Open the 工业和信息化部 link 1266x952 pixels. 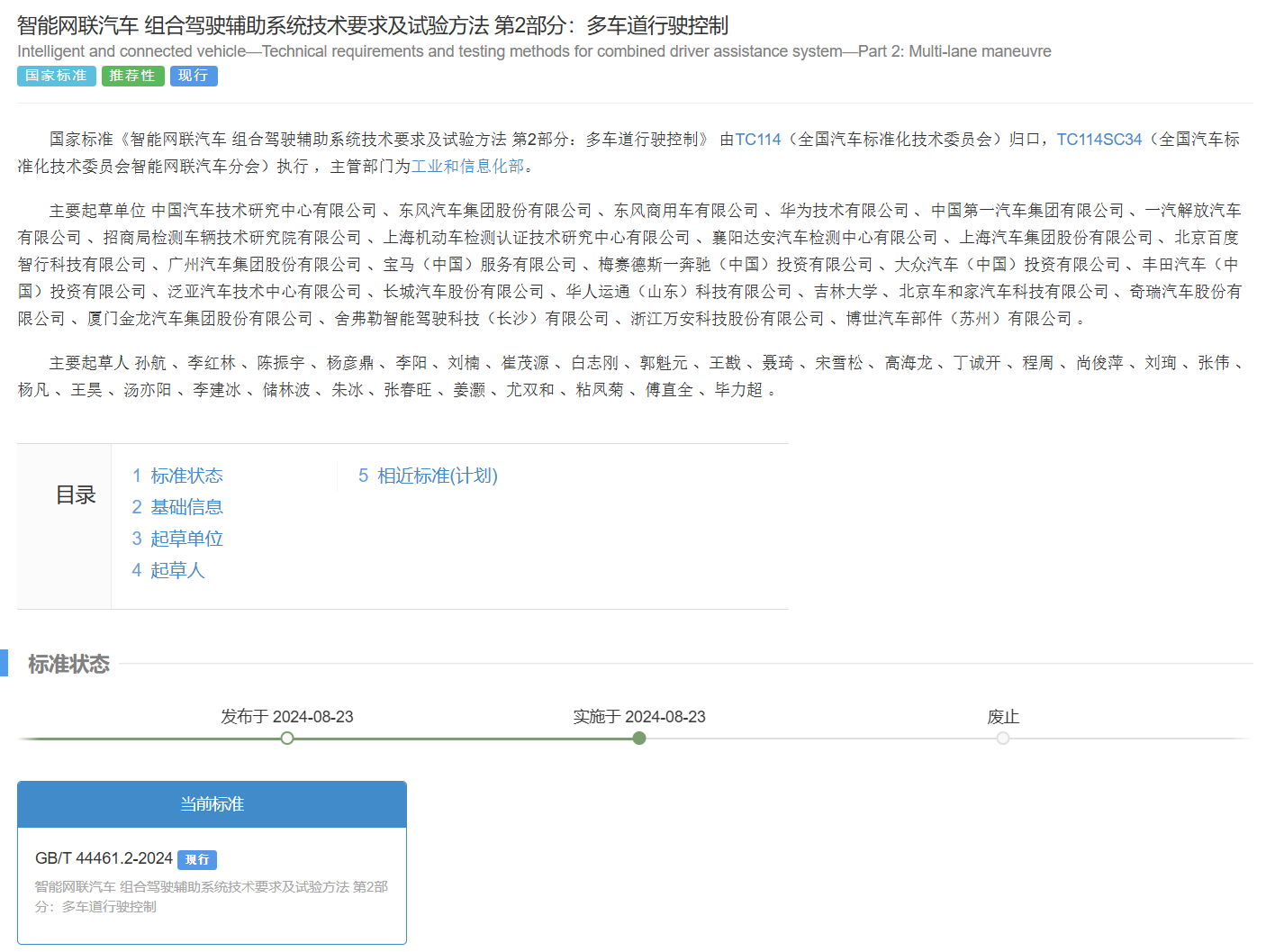click(468, 167)
